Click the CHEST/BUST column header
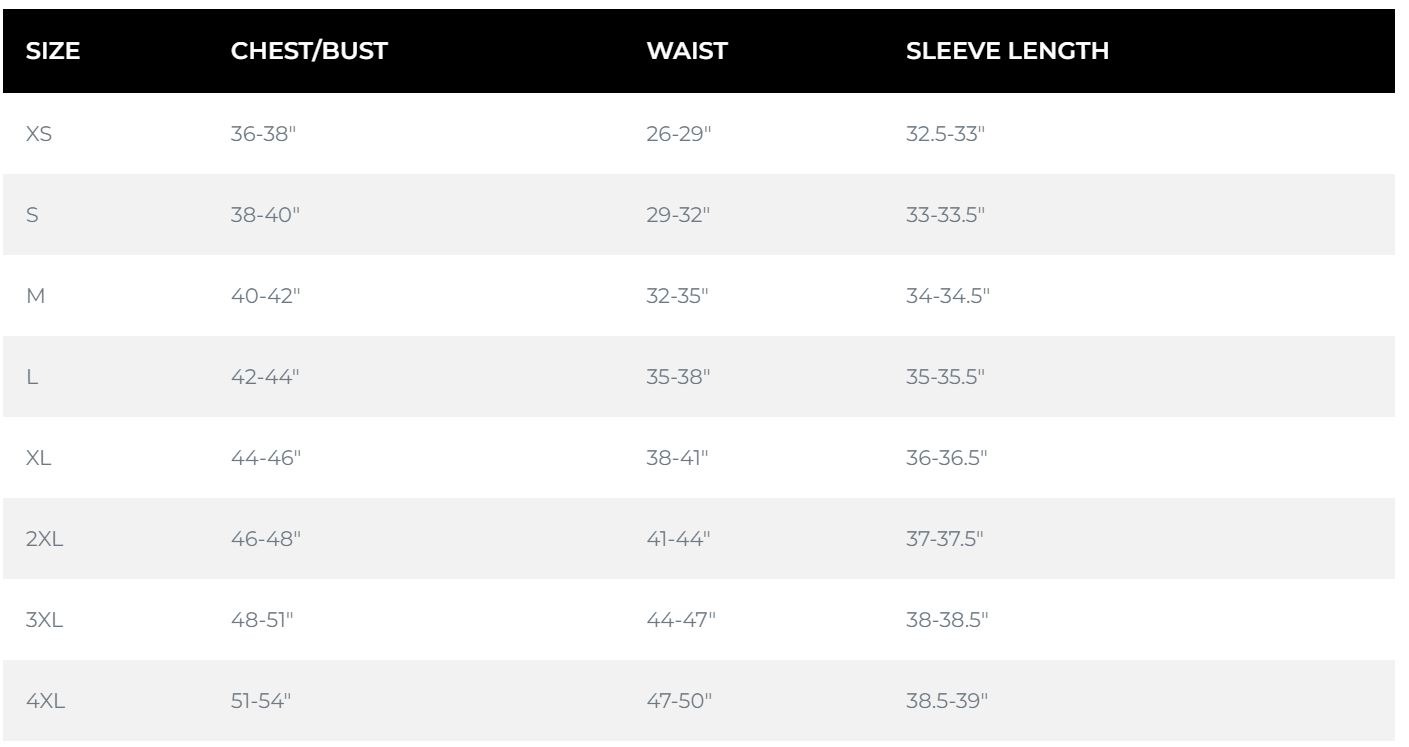Image resolution: width=1409 pixels, height=747 pixels. click(x=309, y=52)
